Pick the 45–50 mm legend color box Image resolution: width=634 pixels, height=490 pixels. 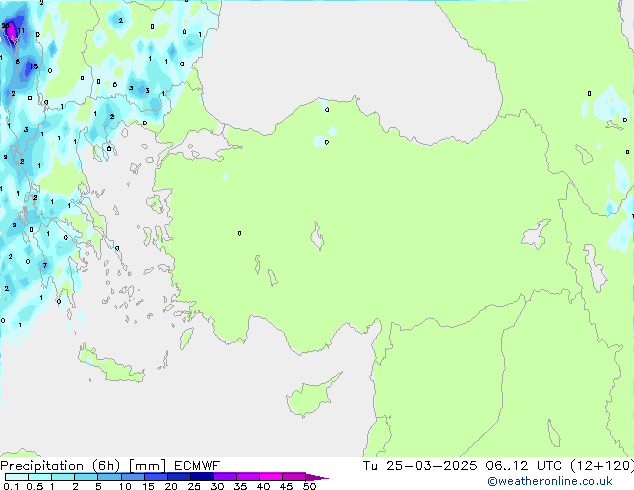pos(294,477)
